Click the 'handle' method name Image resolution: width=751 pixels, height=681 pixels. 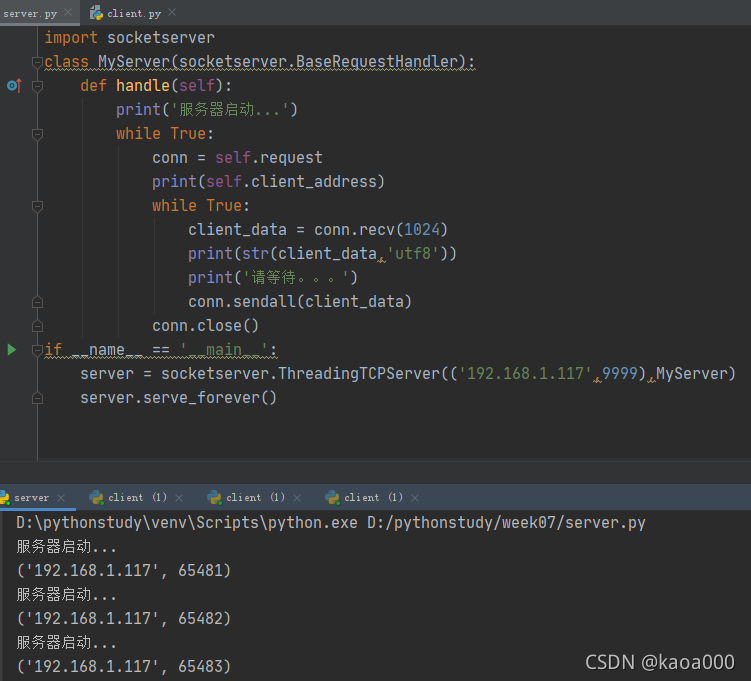pos(143,86)
